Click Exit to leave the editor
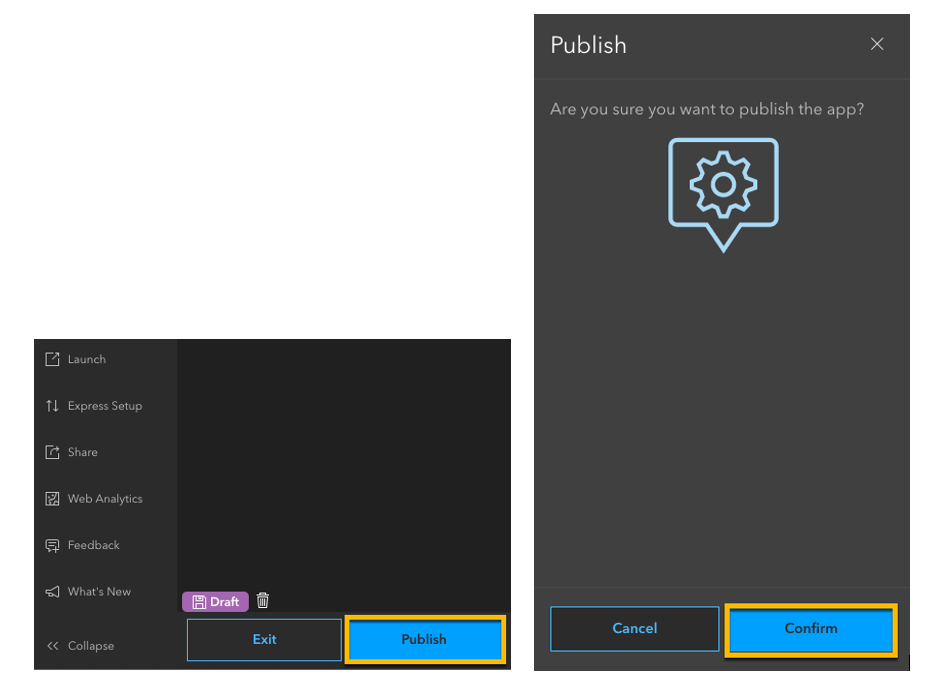The width and height of the screenshot is (937, 698). [x=263, y=640]
